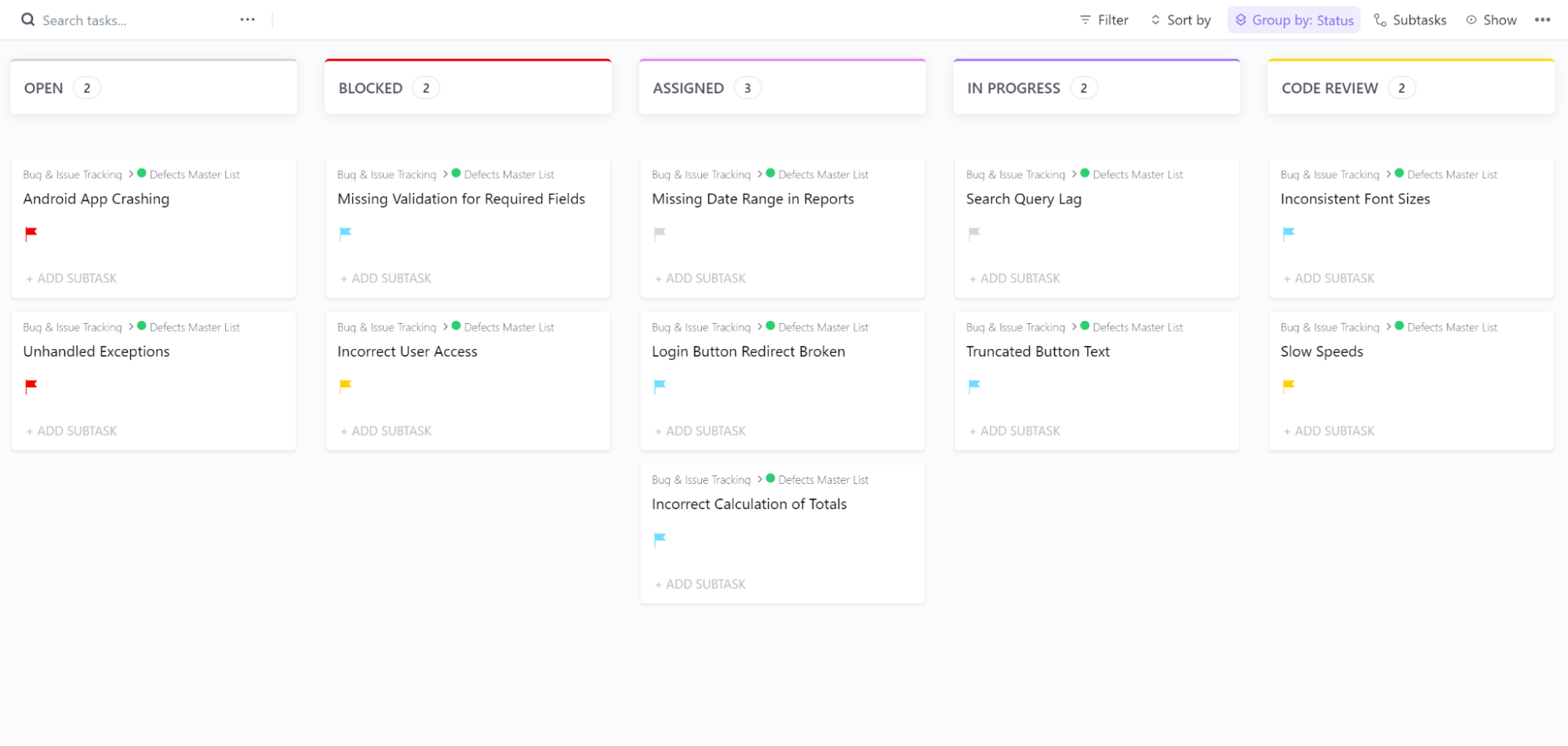Click the BLOCKED column header
1568x746 pixels.
tap(370, 88)
